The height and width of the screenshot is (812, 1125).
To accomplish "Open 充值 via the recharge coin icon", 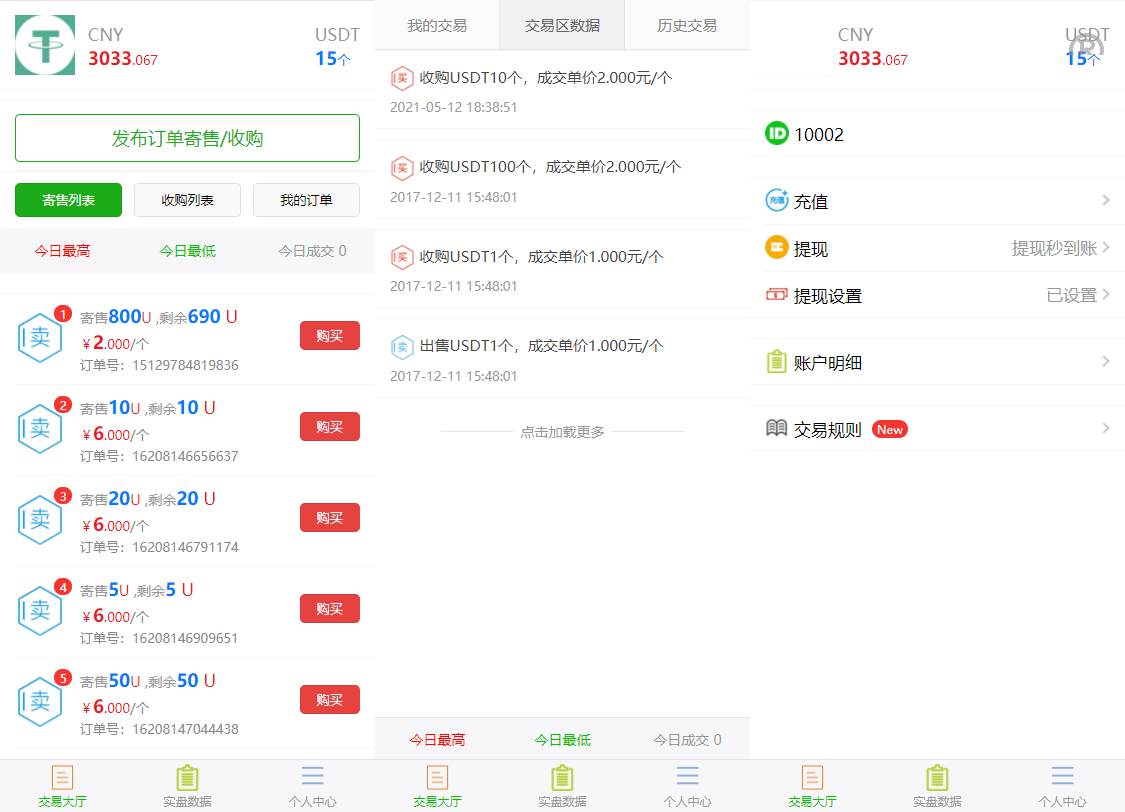I will pyautogui.click(x=777, y=201).
